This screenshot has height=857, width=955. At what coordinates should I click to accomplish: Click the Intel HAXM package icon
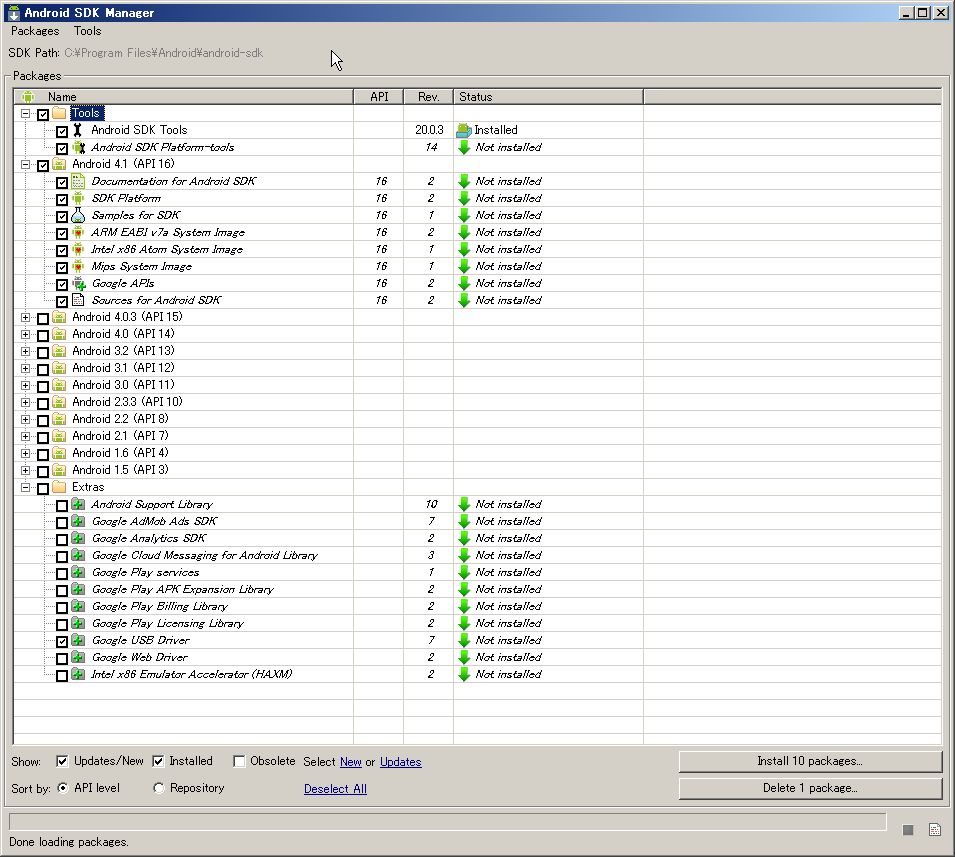tap(78, 674)
